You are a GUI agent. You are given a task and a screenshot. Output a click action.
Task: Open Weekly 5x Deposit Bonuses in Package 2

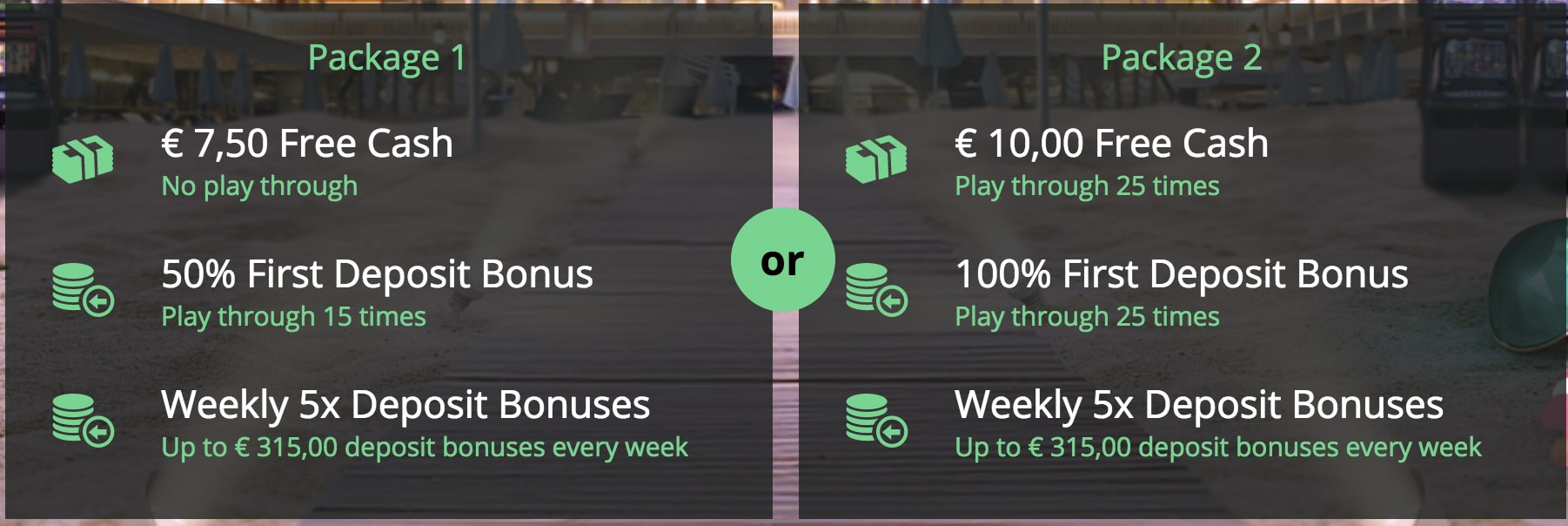1199,404
